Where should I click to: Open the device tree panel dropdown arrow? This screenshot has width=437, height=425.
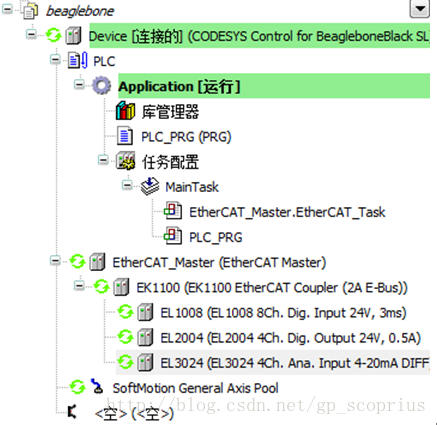tap(419, 8)
